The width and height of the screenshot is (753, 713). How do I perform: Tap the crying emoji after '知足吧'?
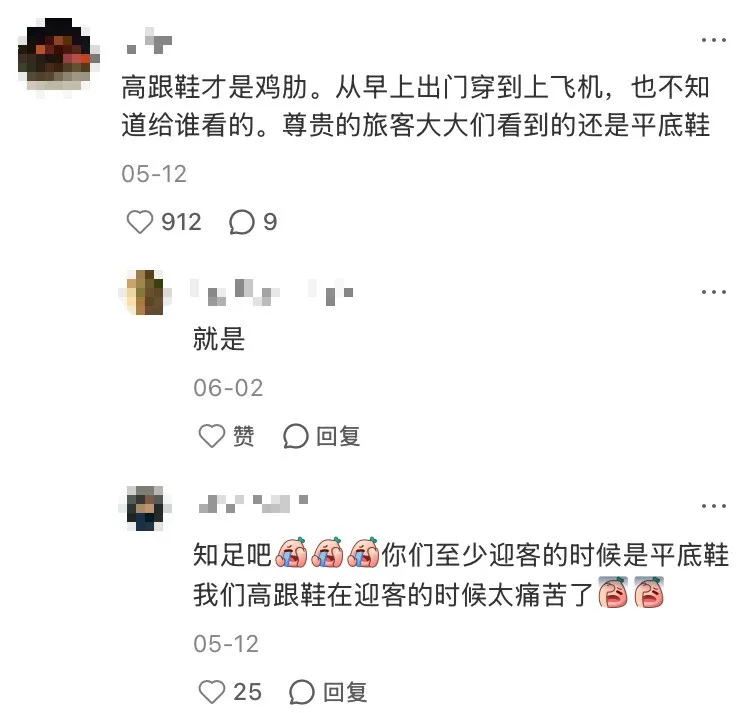(x=291, y=553)
